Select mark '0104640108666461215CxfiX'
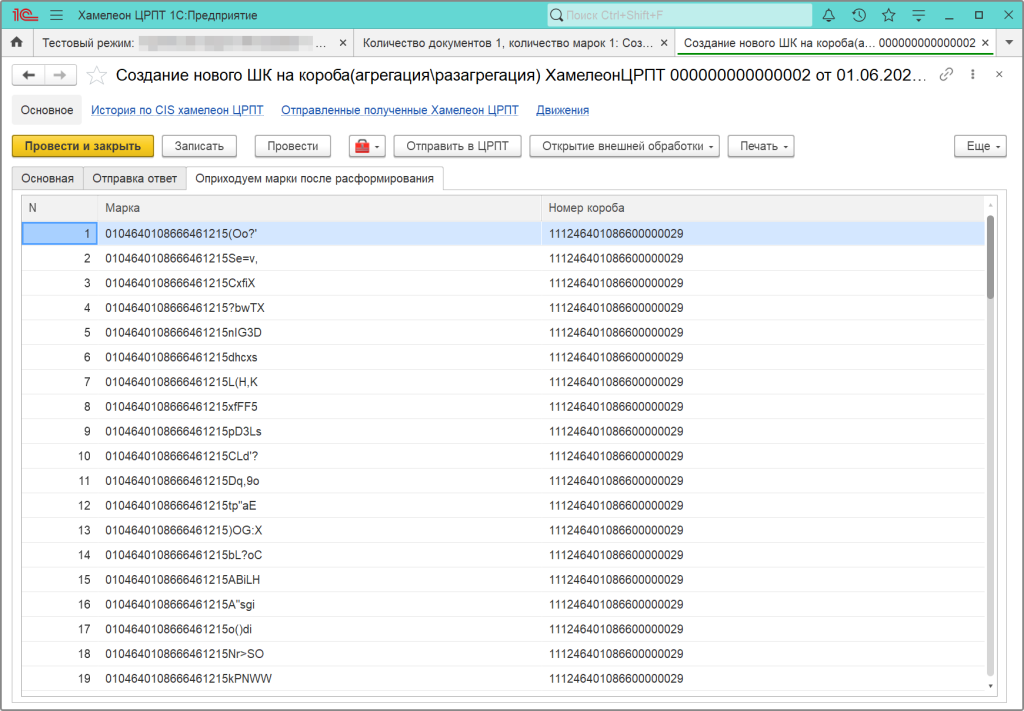 pos(319,283)
